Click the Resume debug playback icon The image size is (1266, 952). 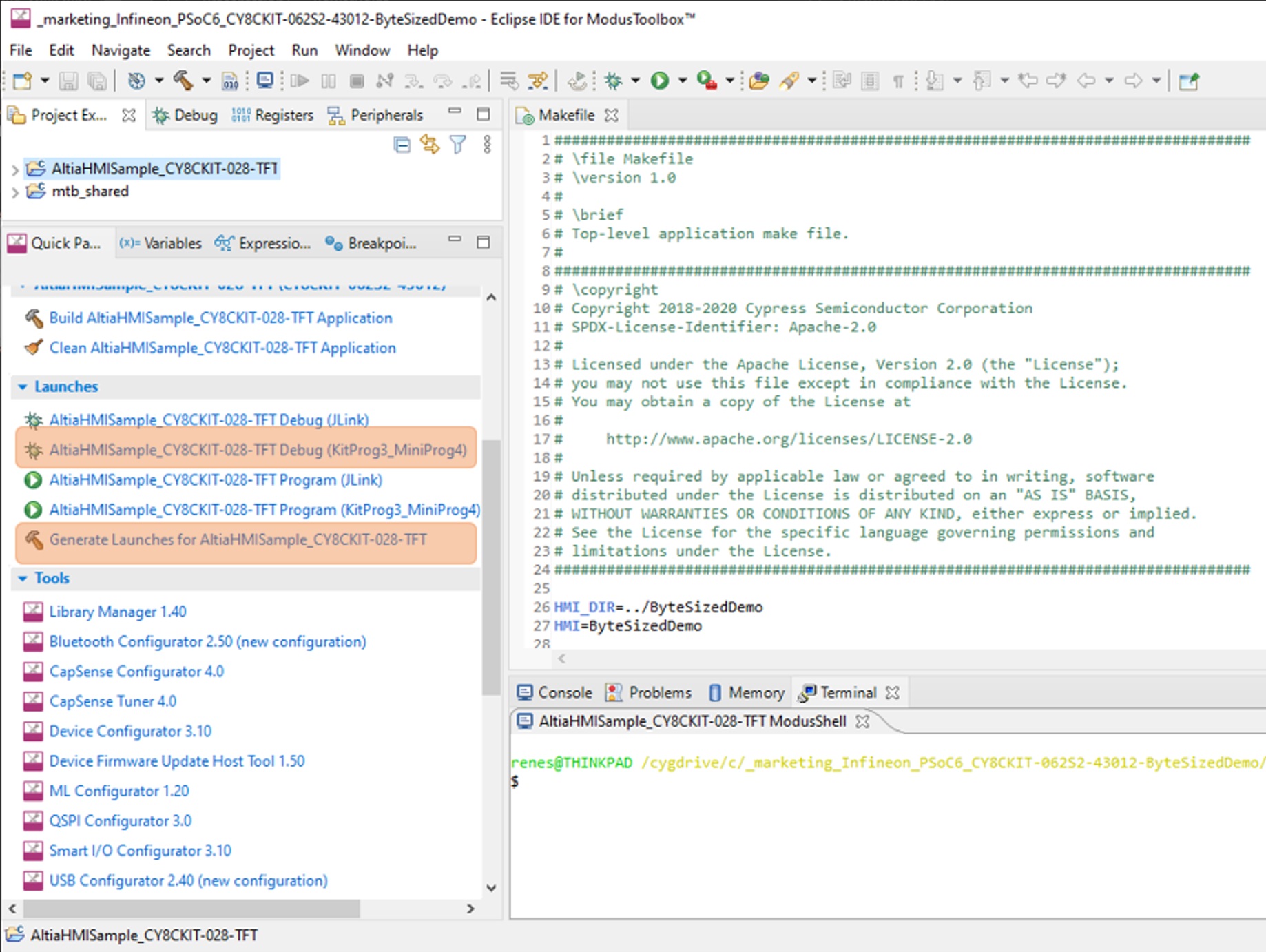(x=300, y=81)
